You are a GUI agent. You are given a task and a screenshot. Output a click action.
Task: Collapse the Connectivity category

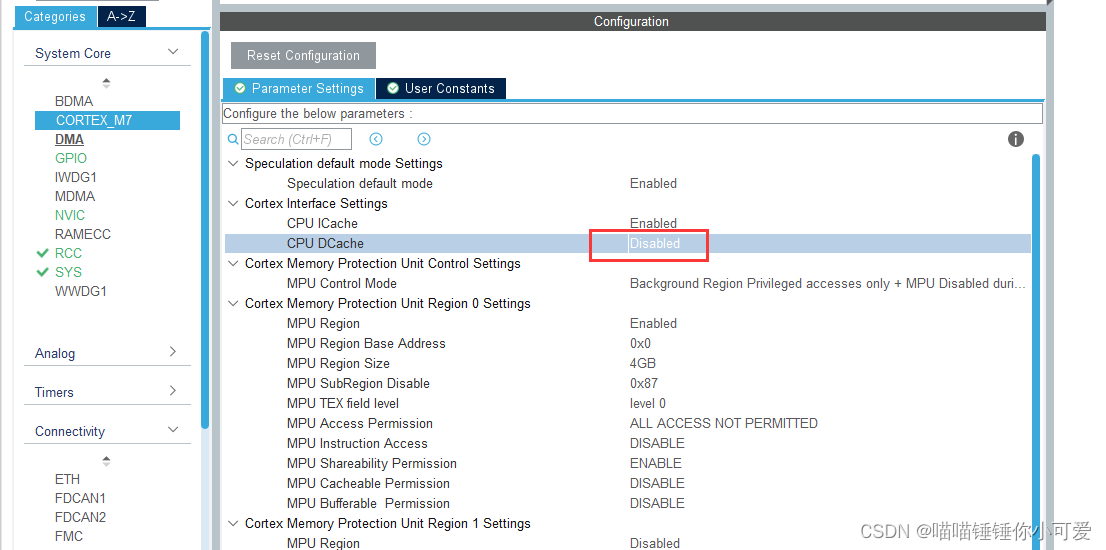click(x=173, y=430)
